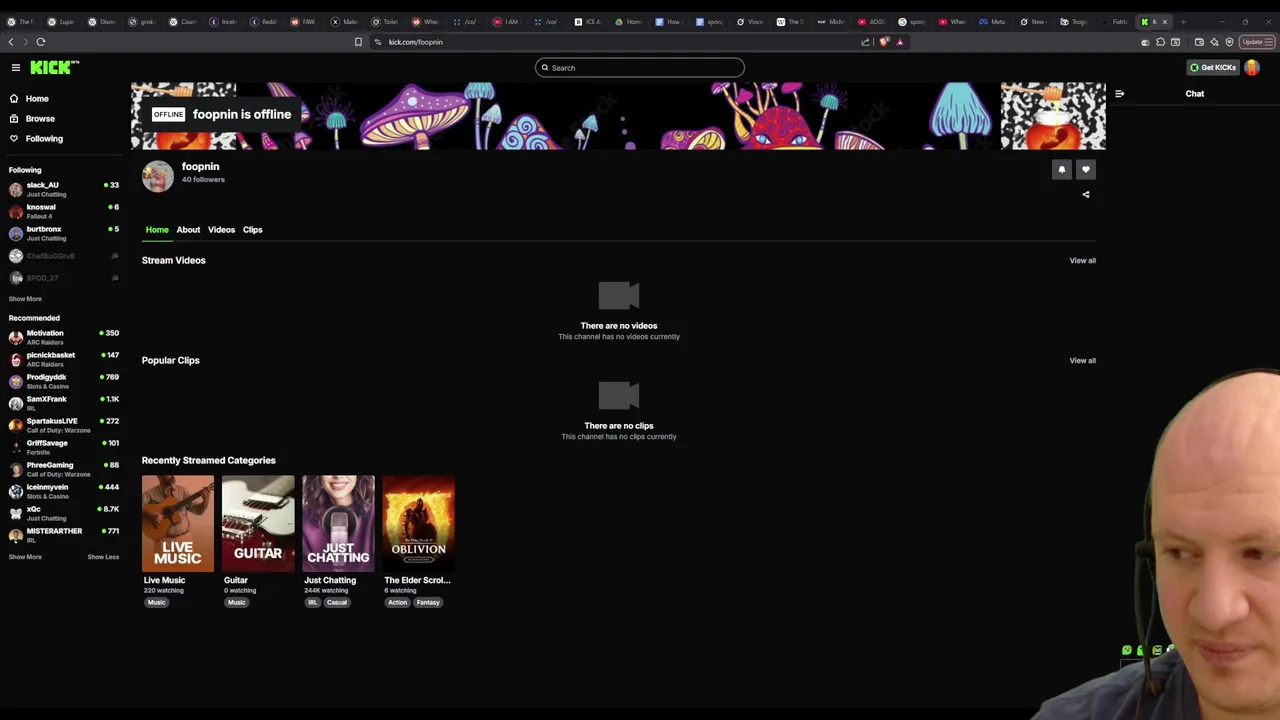Open the user profile avatar
Image resolution: width=1280 pixels, height=720 pixels.
pyautogui.click(x=1252, y=67)
